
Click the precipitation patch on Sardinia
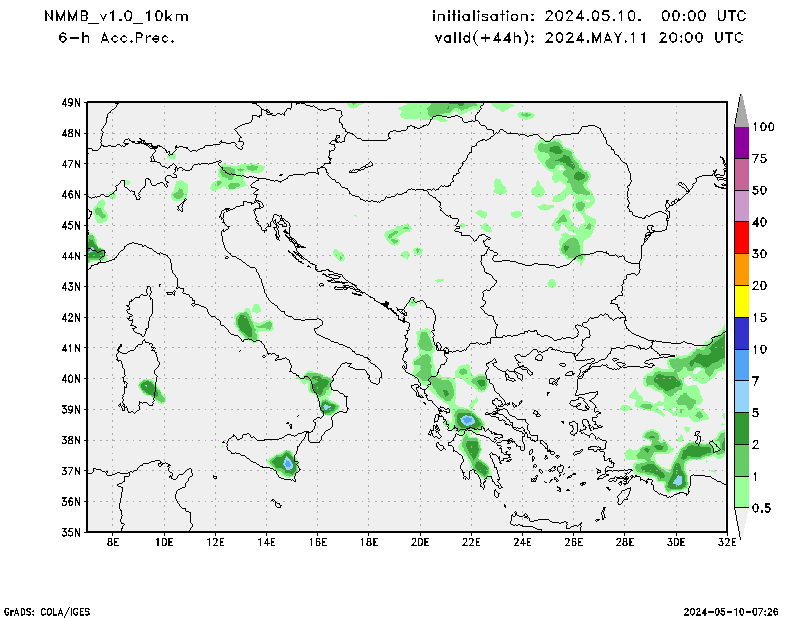149,388
